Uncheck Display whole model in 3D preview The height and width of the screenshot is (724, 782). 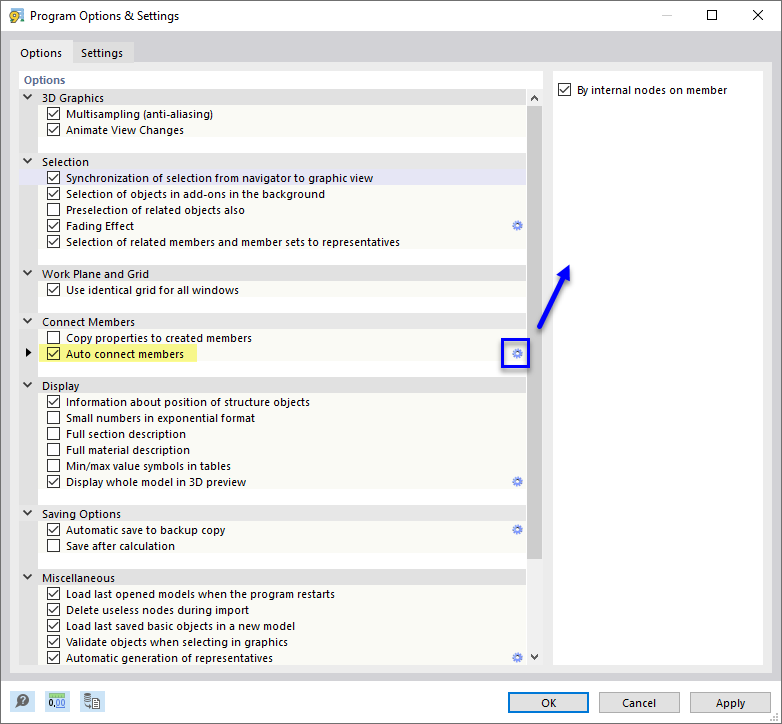[53, 482]
